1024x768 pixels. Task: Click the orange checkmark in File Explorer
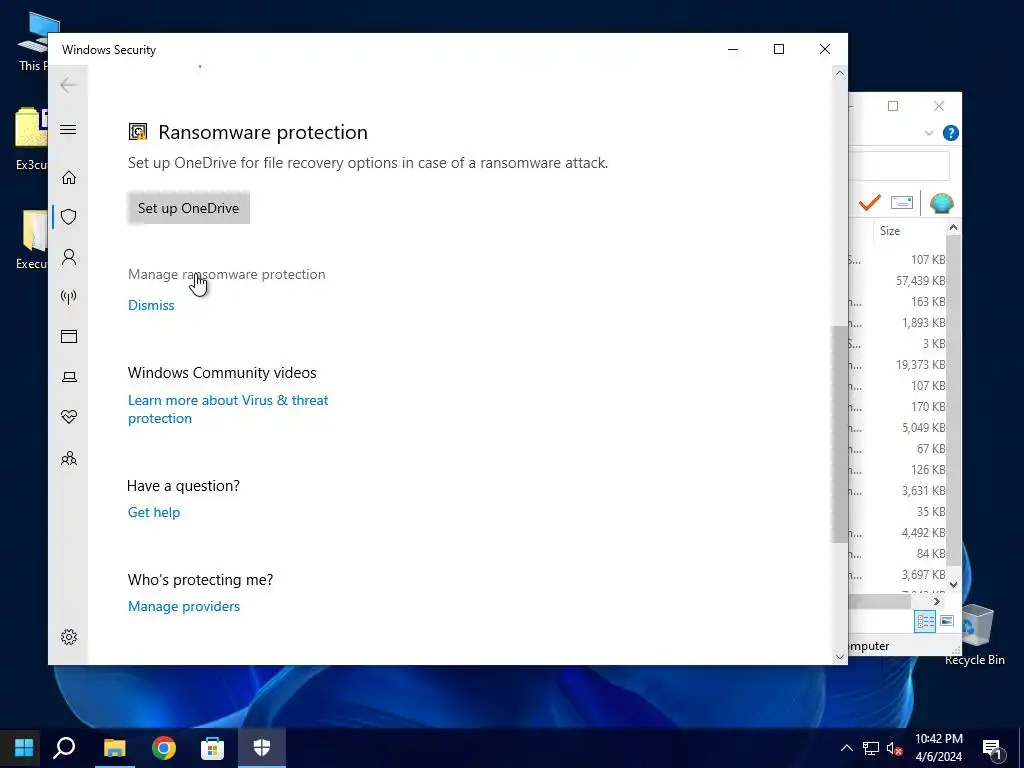pos(869,203)
